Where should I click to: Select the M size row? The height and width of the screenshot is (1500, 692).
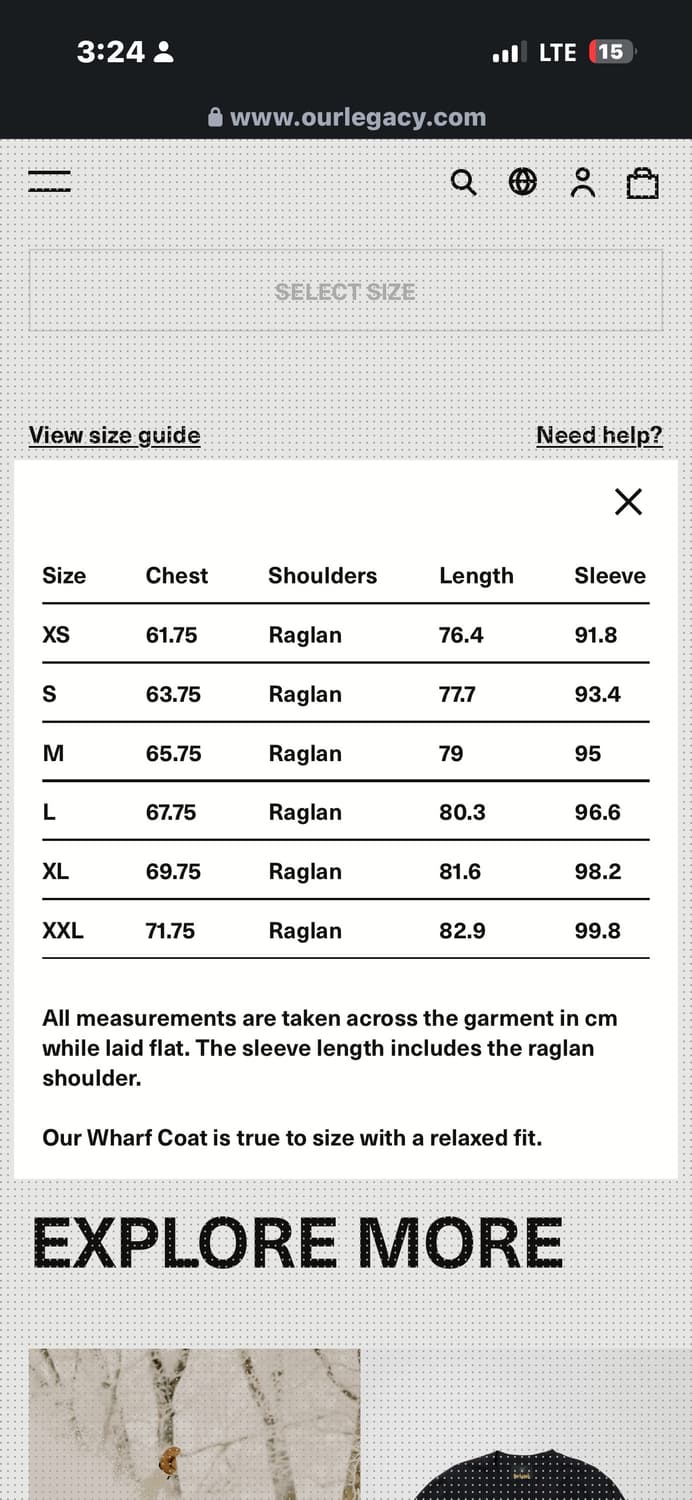pyautogui.click(x=345, y=753)
